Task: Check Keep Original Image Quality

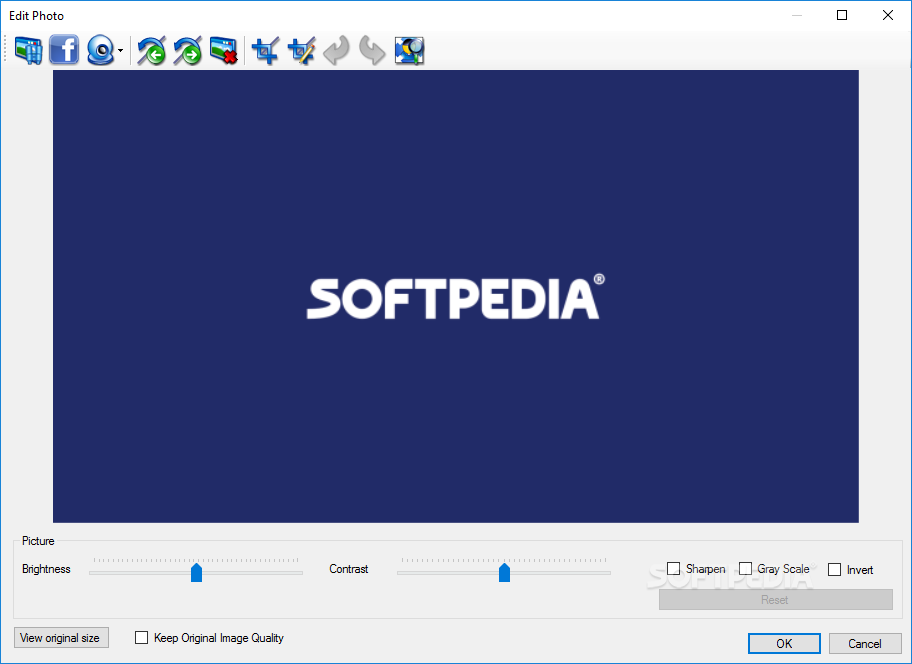Action: coord(141,638)
